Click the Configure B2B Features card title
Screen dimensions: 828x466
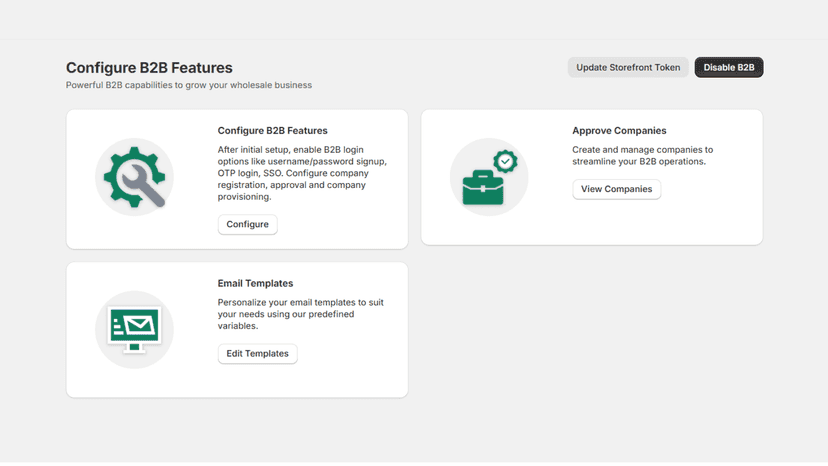coord(272,131)
